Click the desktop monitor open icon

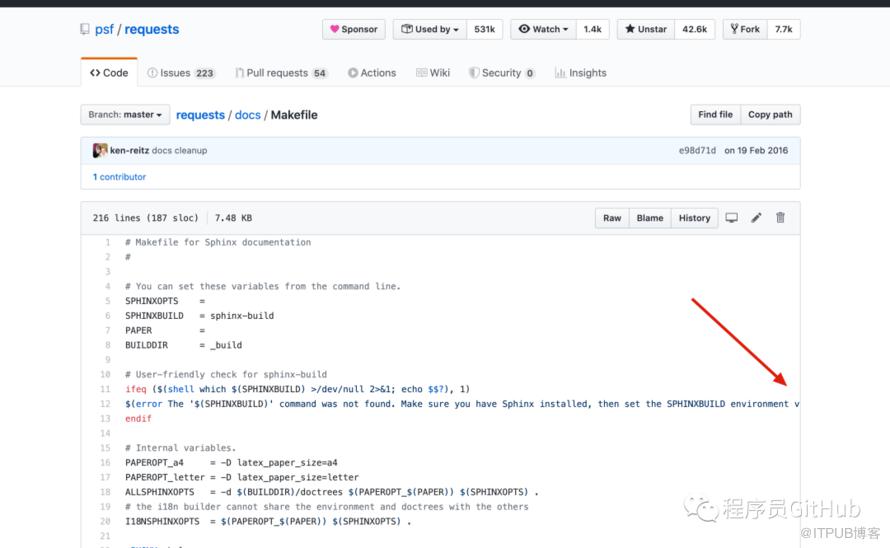[732, 217]
